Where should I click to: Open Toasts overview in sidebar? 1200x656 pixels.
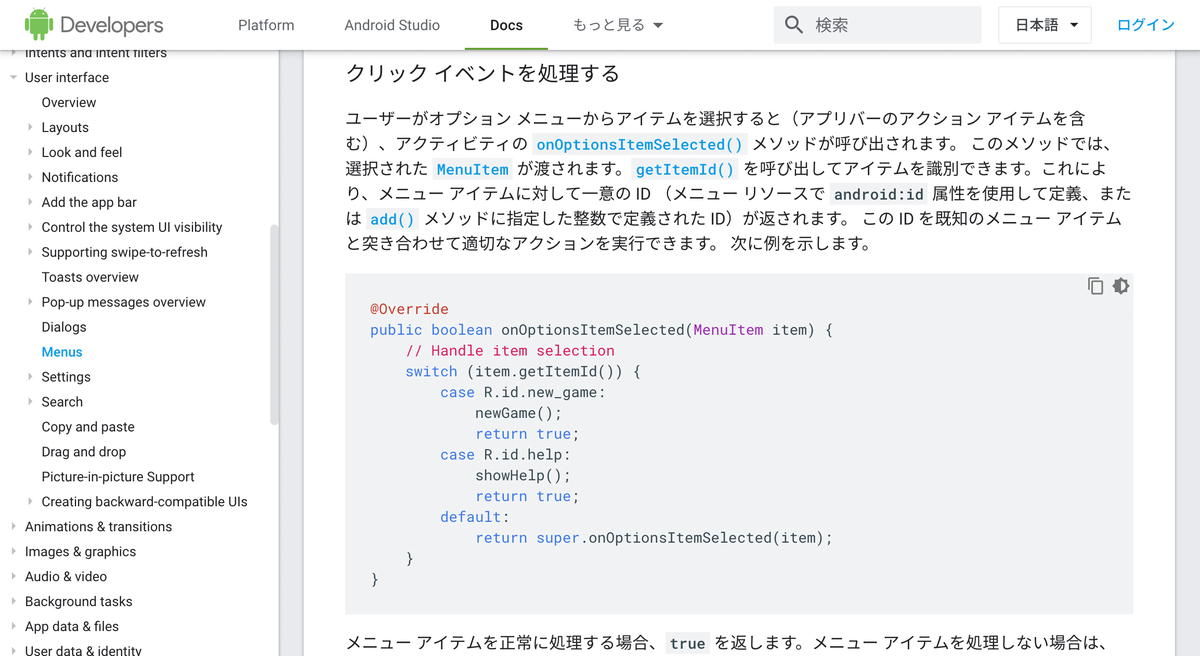pyautogui.click(x=90, y=277)
